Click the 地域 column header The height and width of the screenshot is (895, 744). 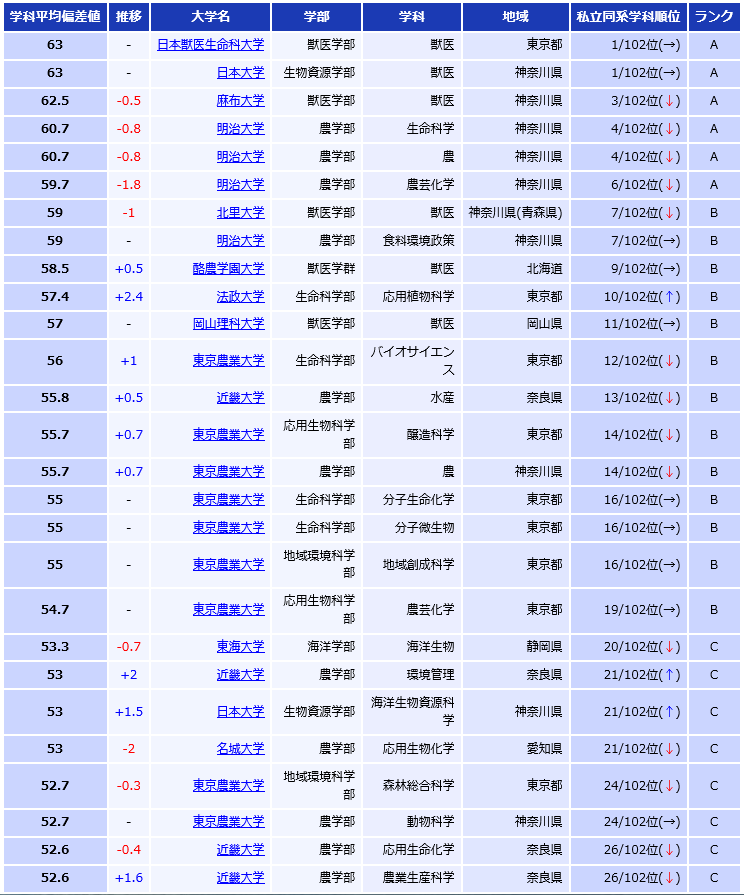[x=516, y=17]
